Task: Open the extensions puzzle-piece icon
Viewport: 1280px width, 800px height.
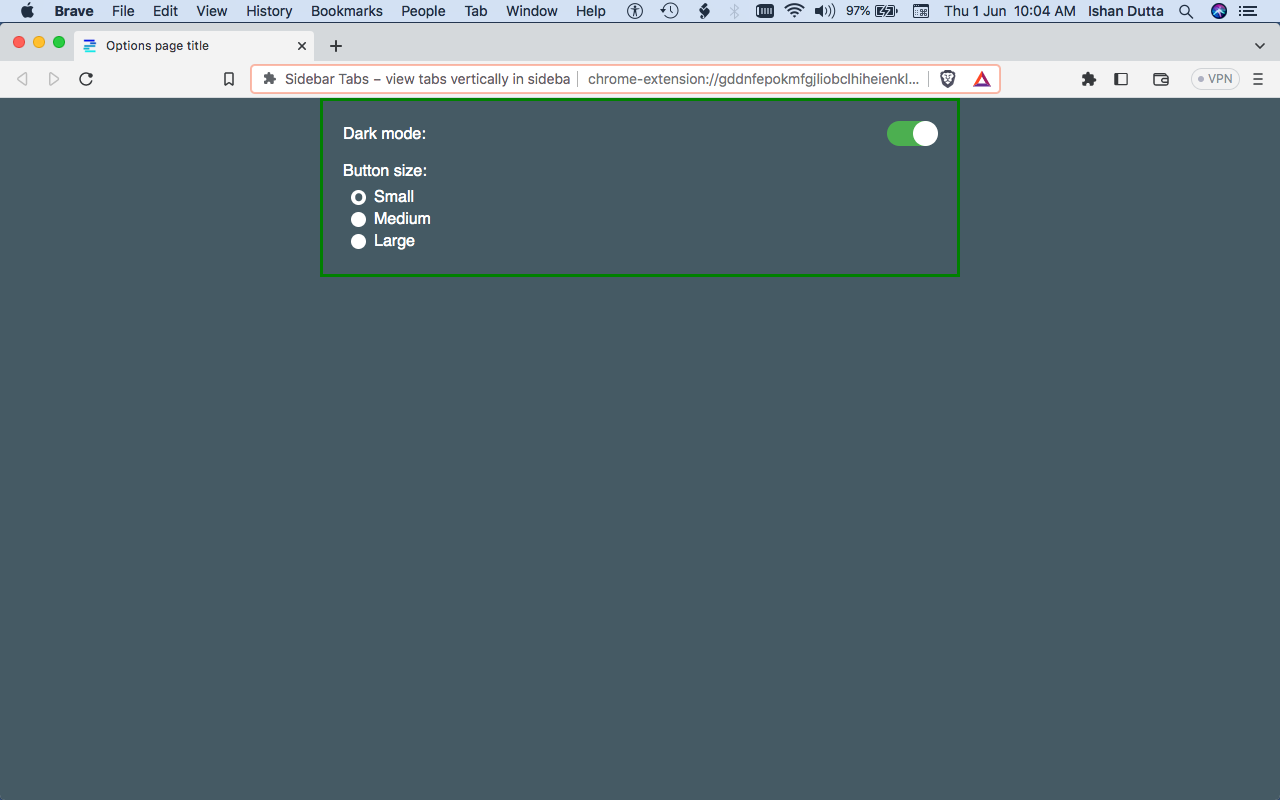Action: pos(1088,78)
